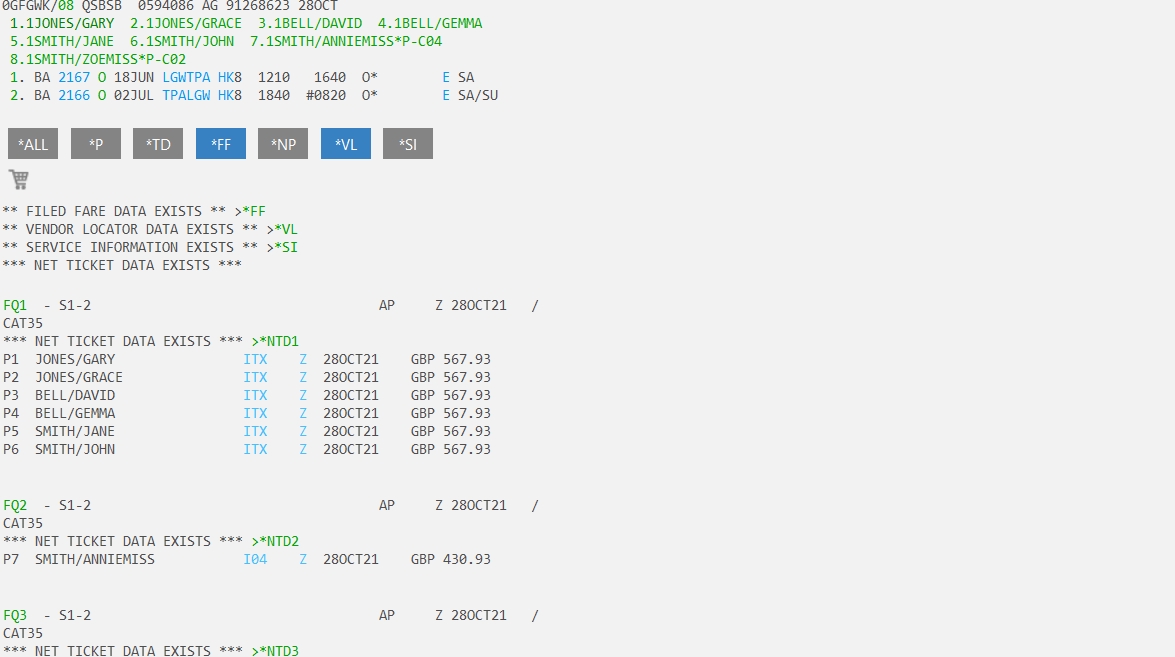
Task: Open the *NTD1 net ticket data link
Action: [275, 341]
